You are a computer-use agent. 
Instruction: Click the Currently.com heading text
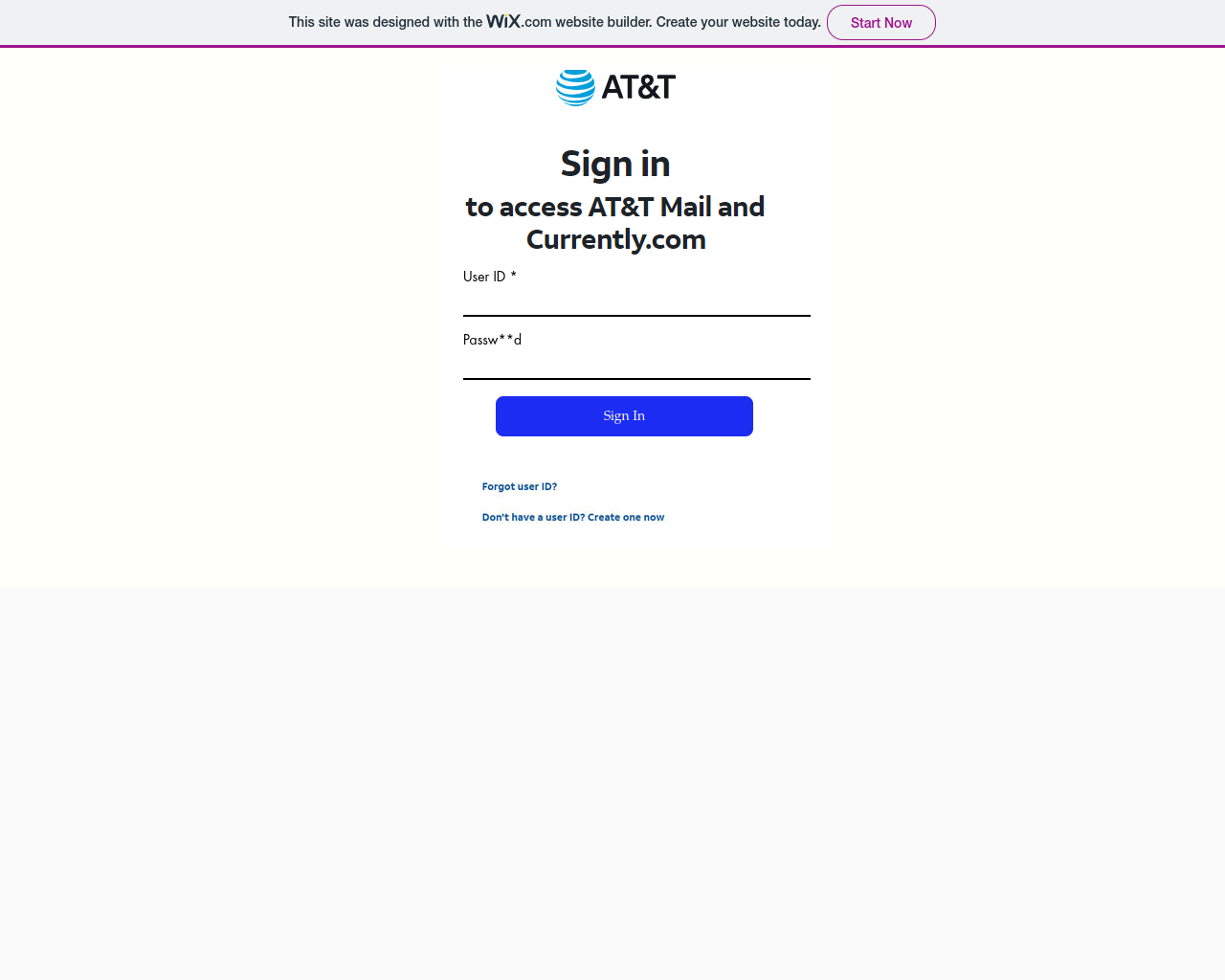(x=616, y=239)
